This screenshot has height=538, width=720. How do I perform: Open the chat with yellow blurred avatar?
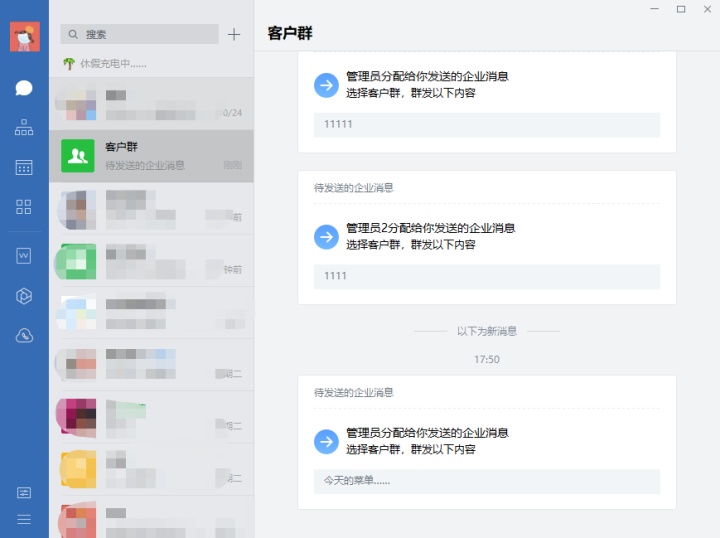152,469
